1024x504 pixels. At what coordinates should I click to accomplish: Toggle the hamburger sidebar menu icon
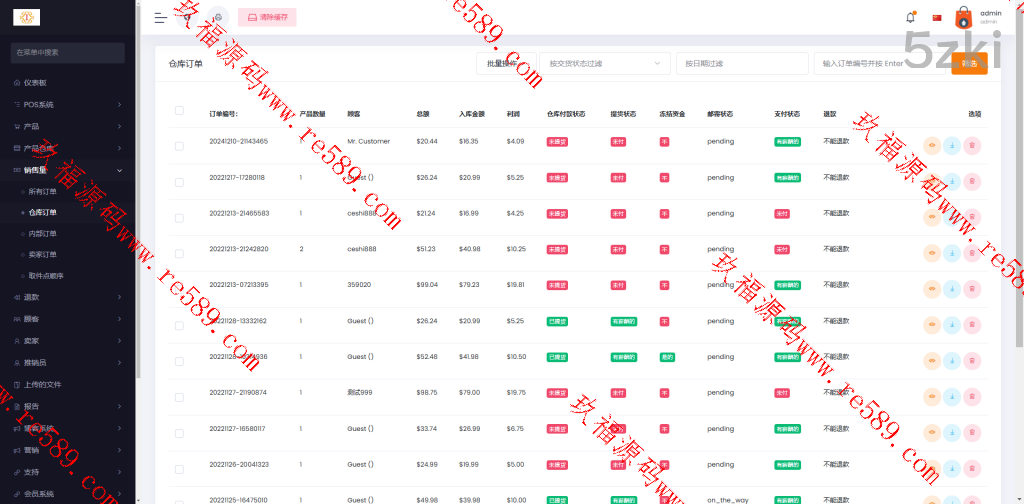[161, 17]
